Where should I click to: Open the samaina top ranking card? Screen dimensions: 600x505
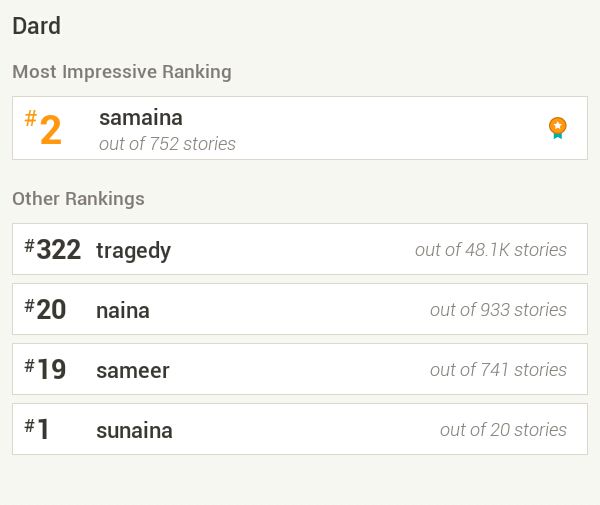point(300,128)
